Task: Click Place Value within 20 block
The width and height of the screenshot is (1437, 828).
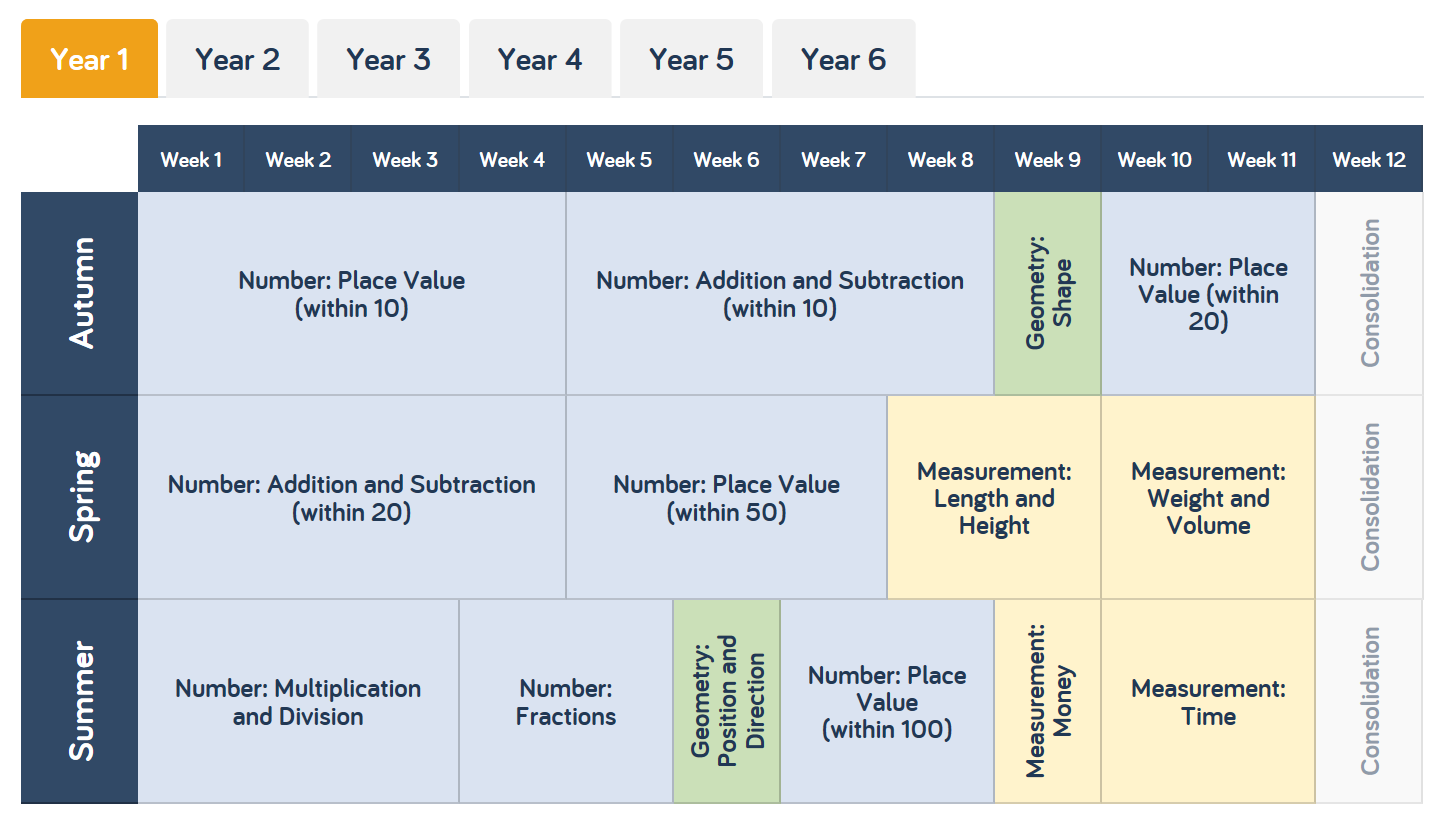Action: click(x=1207, y=294)
